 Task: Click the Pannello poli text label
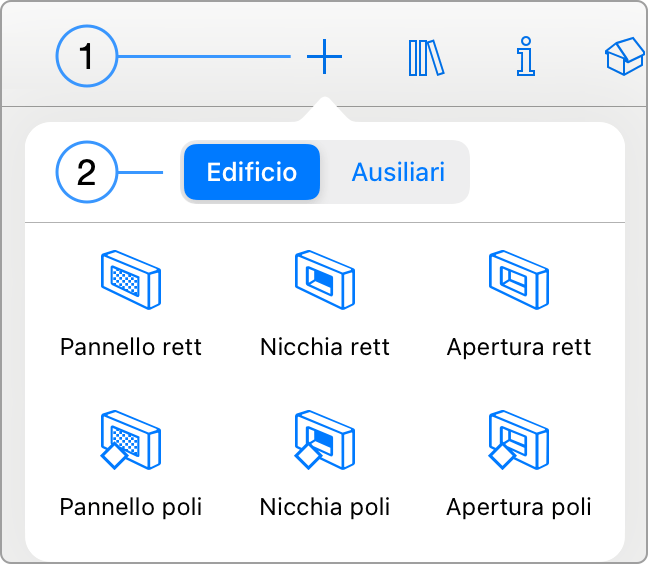131,507
